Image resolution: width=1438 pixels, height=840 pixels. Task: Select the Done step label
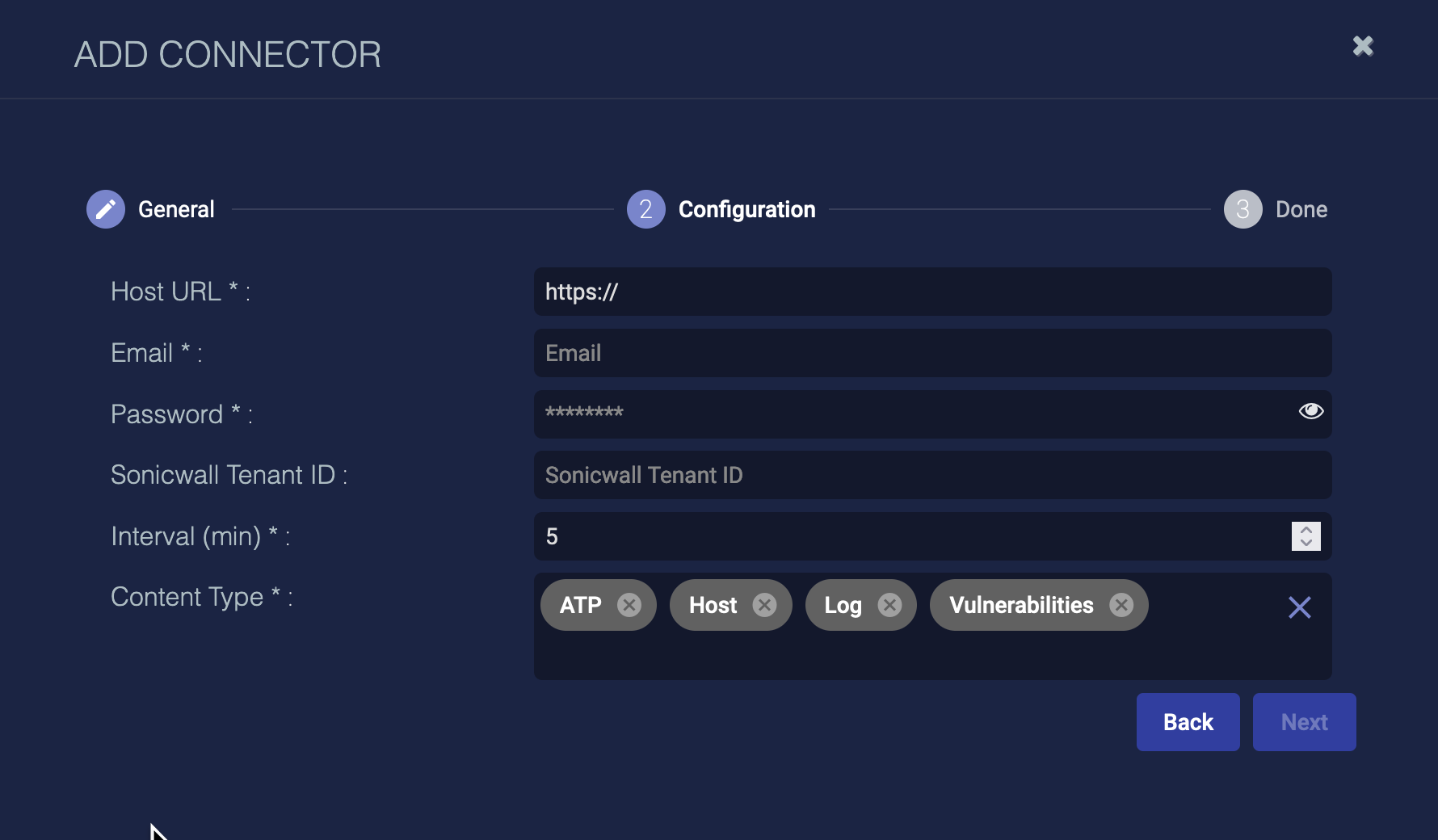click(1301, 209)
